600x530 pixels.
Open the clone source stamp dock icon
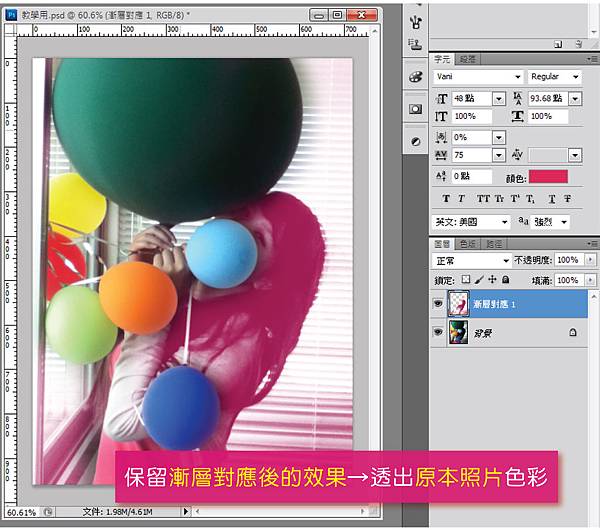click(x=416, y=44)
